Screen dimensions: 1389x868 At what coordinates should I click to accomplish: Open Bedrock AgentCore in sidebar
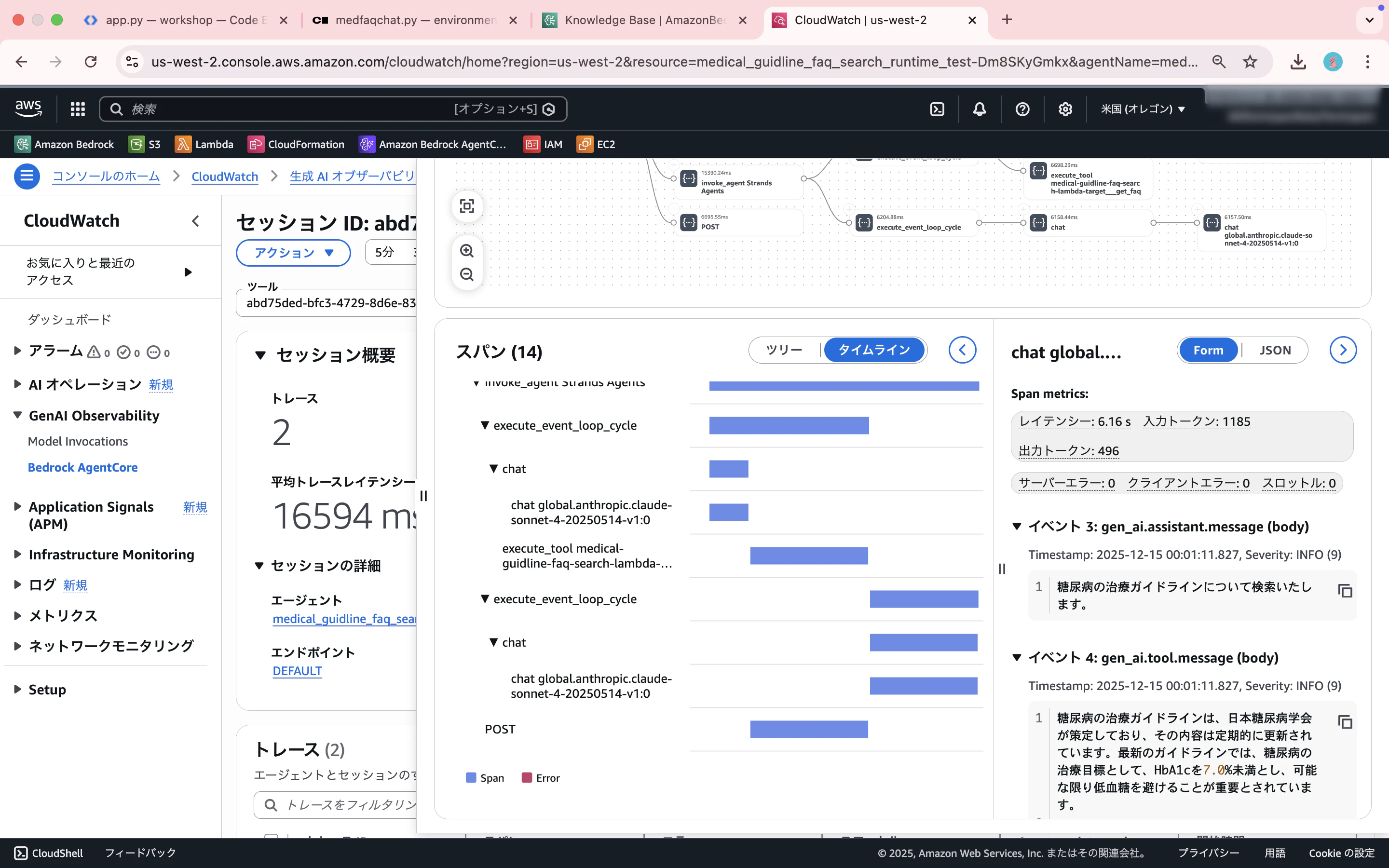click(x=82, y=467)
